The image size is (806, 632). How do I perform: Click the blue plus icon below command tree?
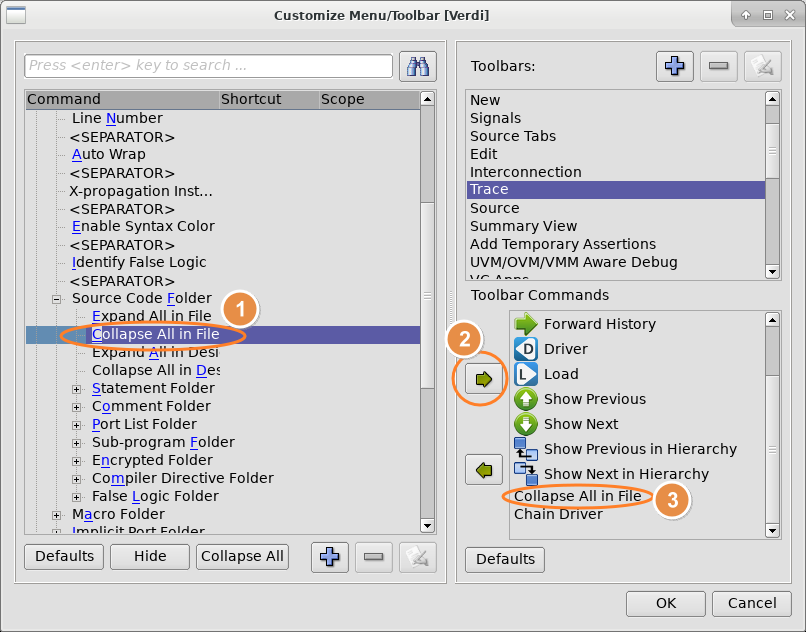[x=330, y=557]
